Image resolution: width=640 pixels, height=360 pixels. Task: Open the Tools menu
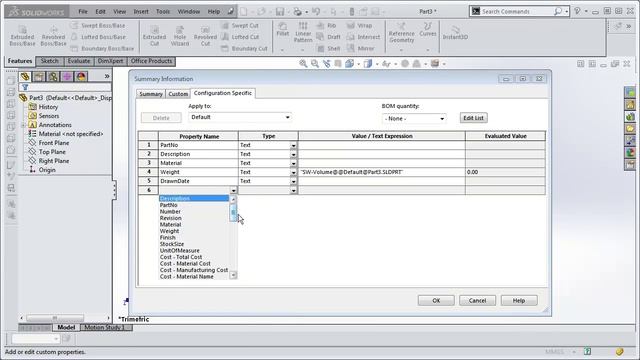163,11
